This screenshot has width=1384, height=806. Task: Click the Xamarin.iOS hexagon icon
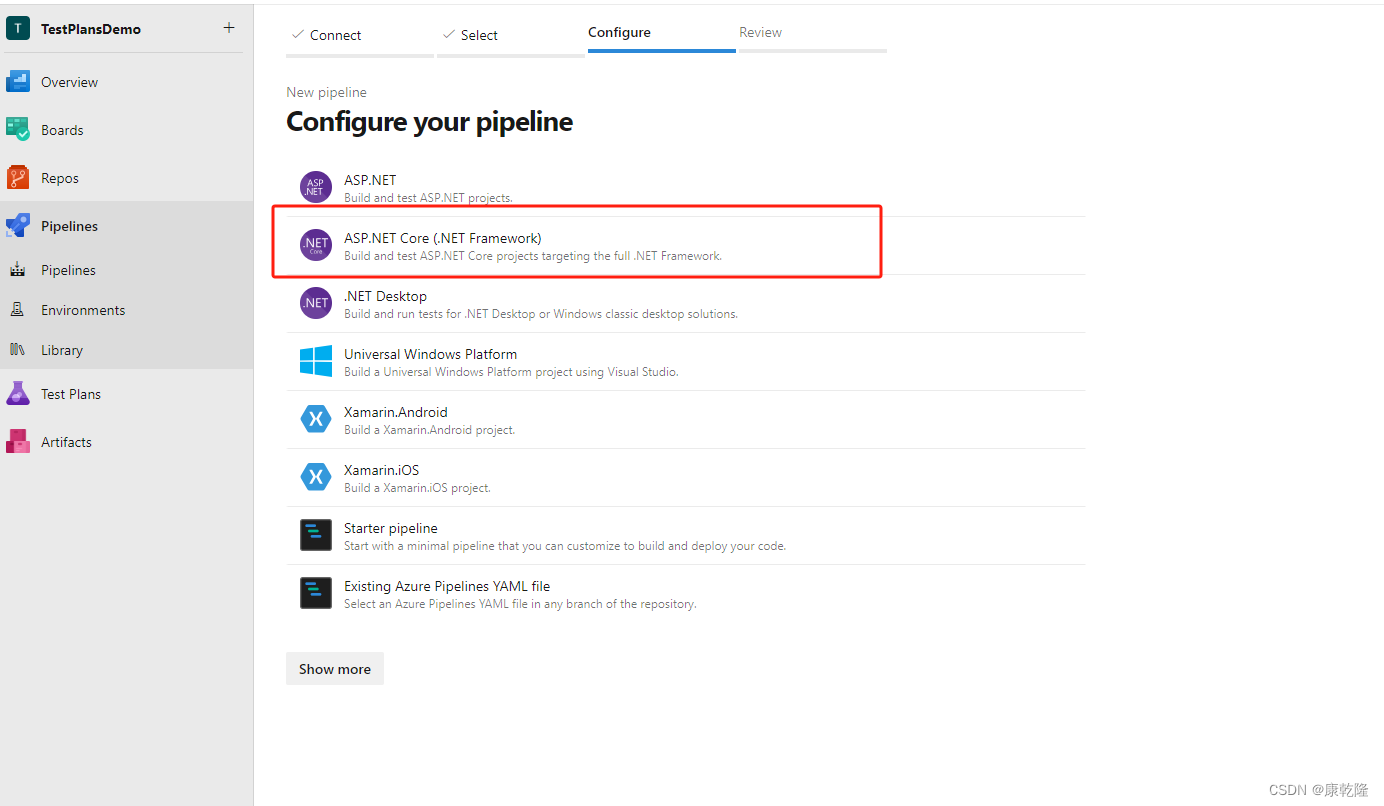(x=316, y=478)
